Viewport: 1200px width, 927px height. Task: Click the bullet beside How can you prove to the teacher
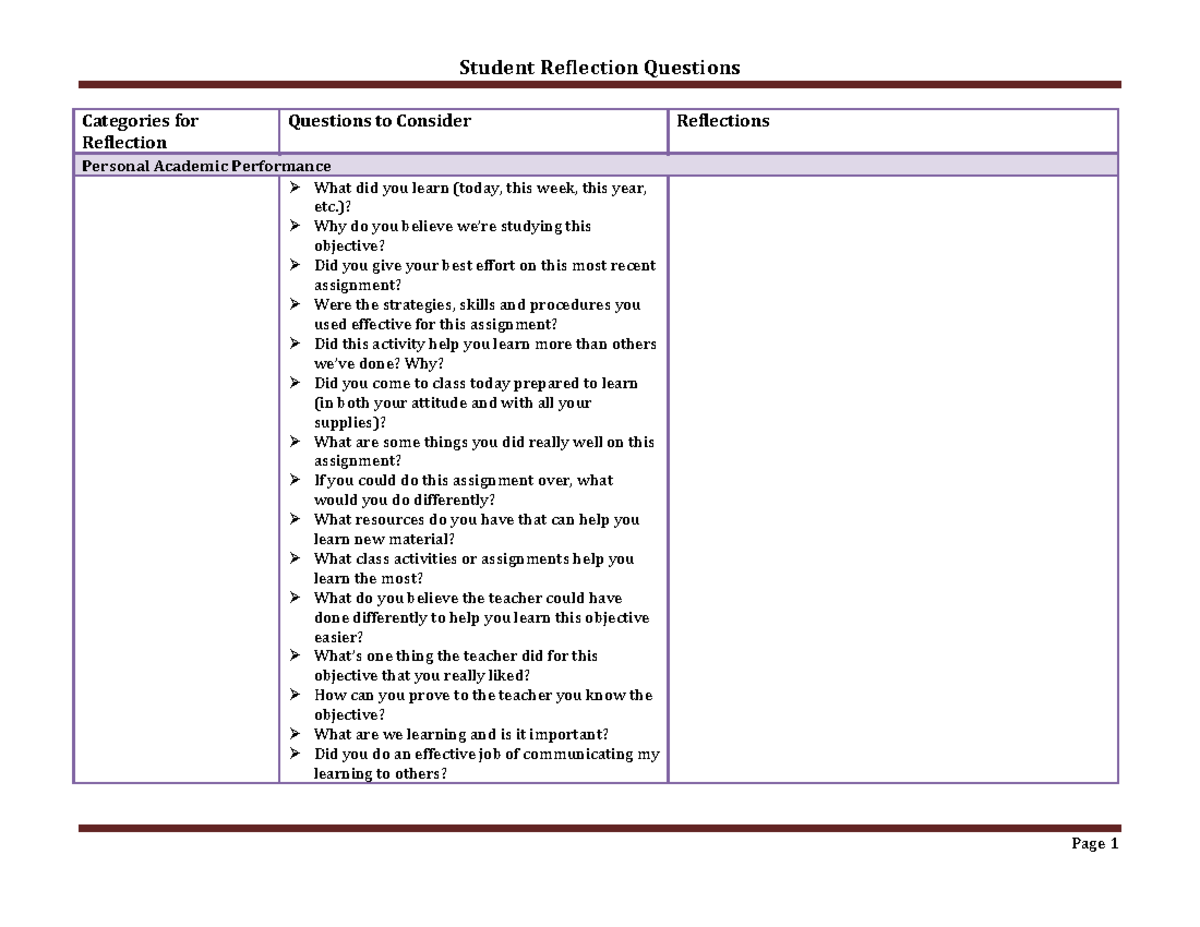[x=294, y=694]
